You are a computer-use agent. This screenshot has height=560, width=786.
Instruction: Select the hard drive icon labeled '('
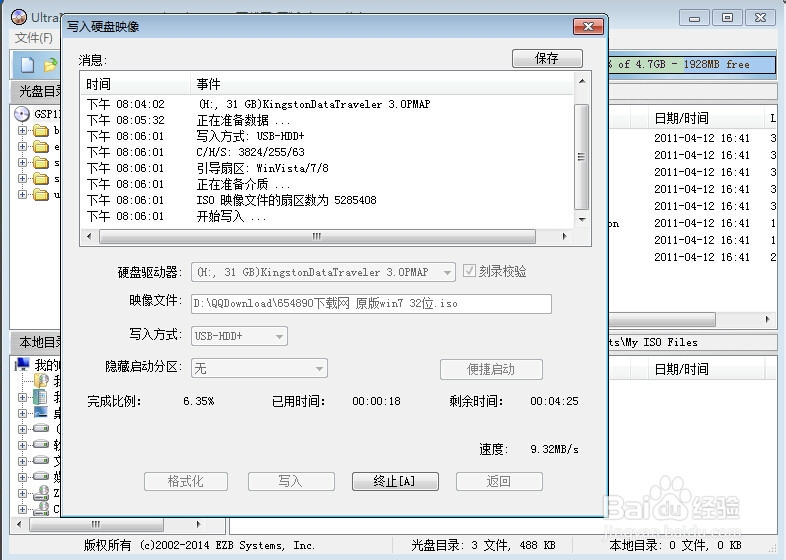tap(41, 429)
